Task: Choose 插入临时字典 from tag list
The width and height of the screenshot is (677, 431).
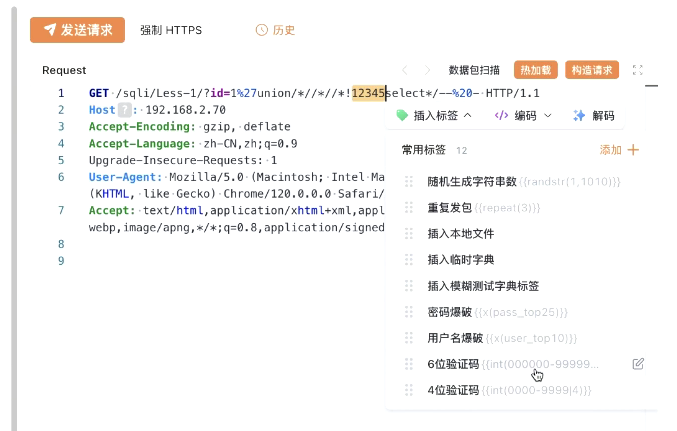Action: pos(461,260)
